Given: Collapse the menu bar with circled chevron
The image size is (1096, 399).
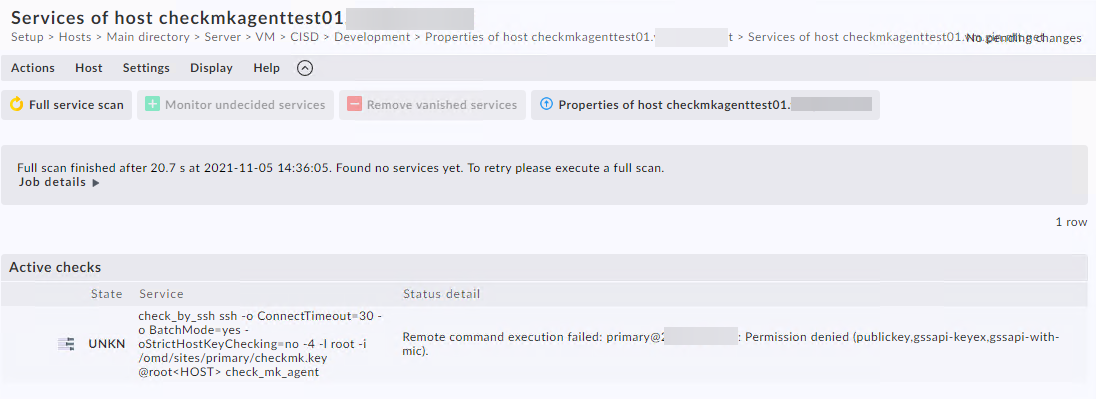Looking at the screenshot, I should tap(305, 68).
